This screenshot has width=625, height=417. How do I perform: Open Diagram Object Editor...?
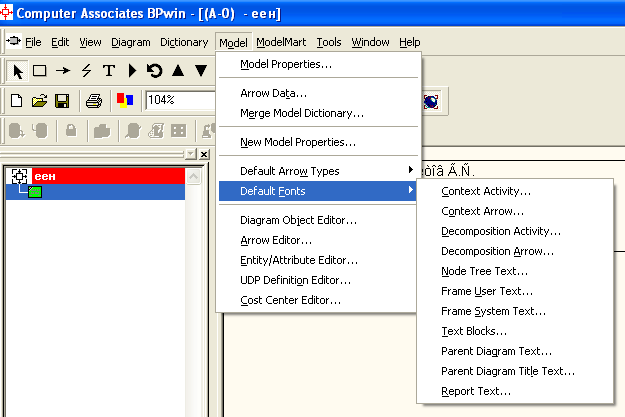pyautogui.click(x=318, y=220)
